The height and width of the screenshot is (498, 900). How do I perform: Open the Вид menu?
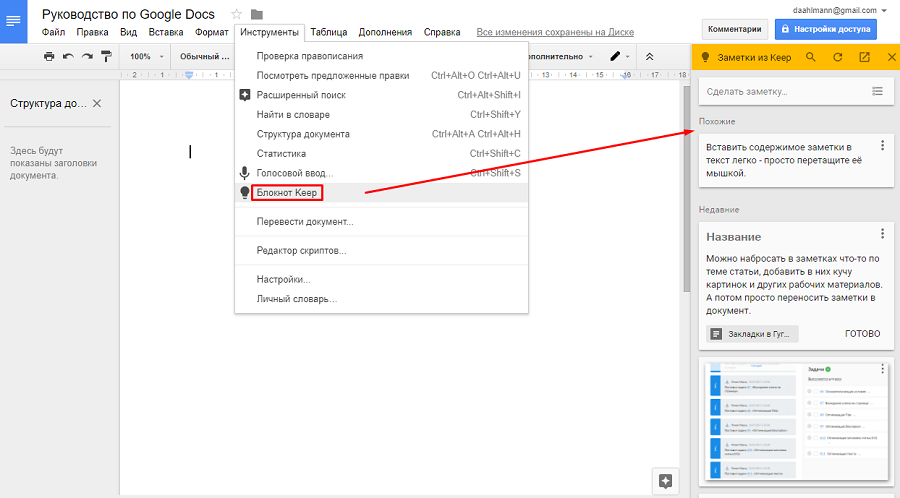pos(129,32)
